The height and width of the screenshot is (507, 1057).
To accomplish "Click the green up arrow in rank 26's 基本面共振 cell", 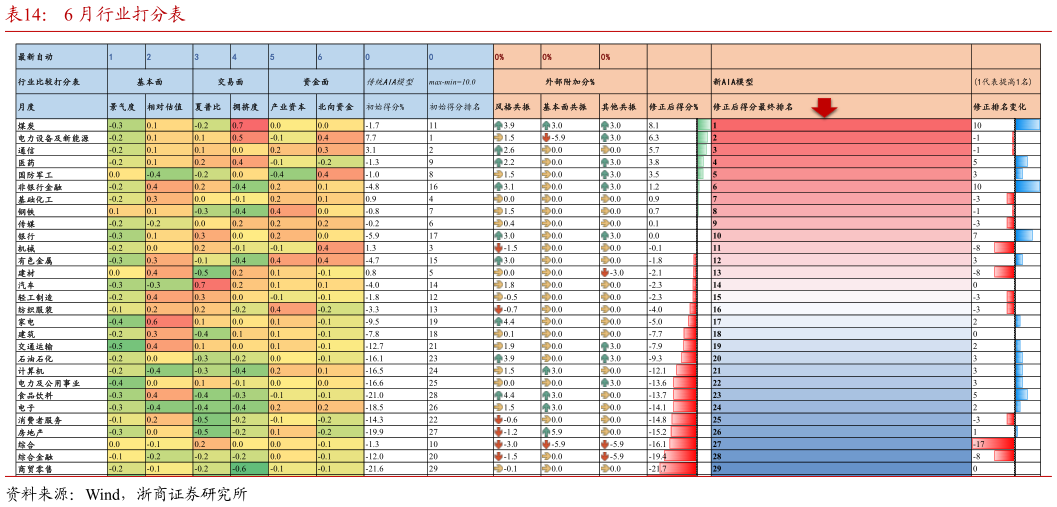I will coord(547,432).
